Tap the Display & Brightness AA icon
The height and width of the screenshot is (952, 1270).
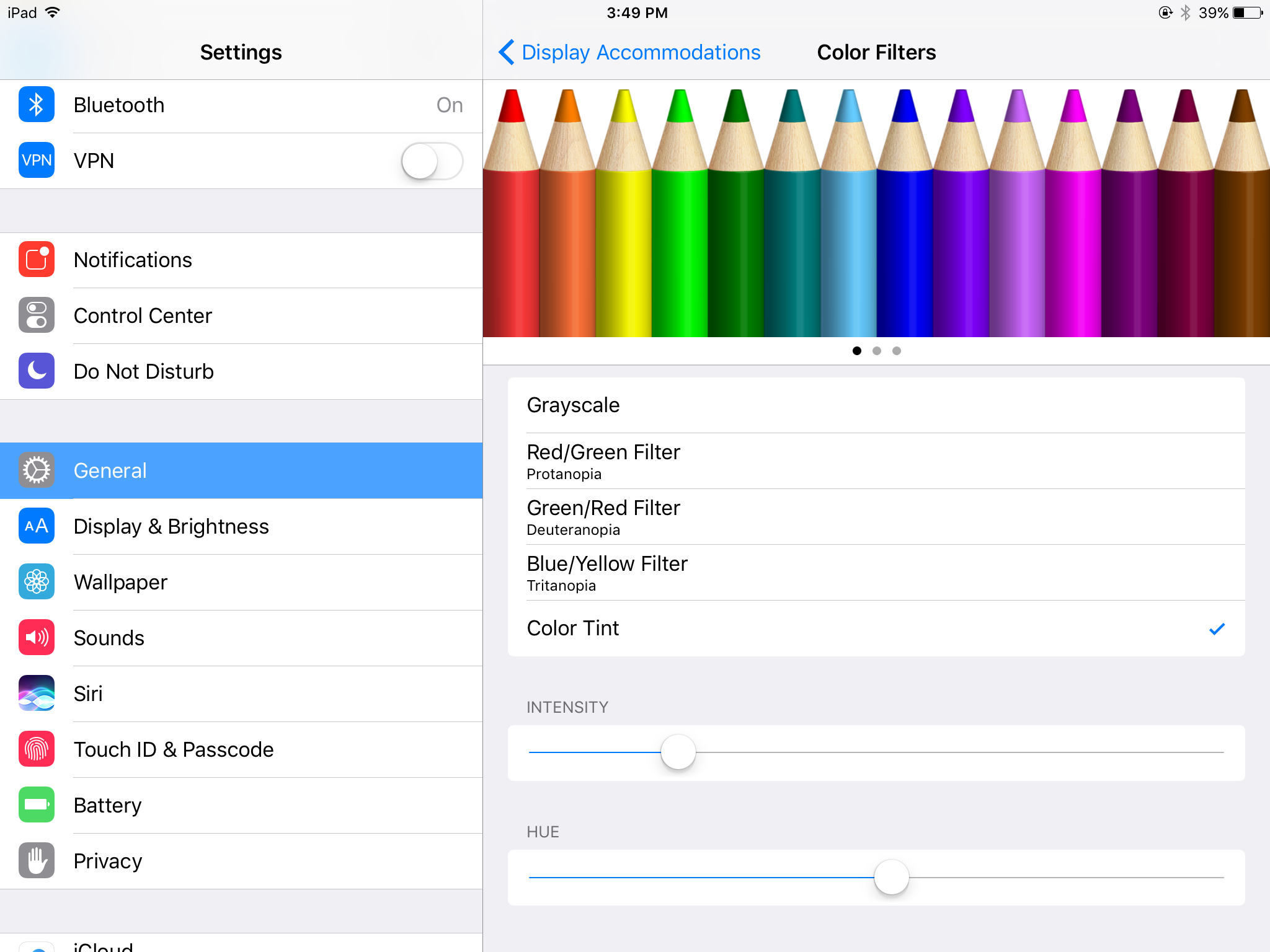pyautogui.click(x=37, y=526)
